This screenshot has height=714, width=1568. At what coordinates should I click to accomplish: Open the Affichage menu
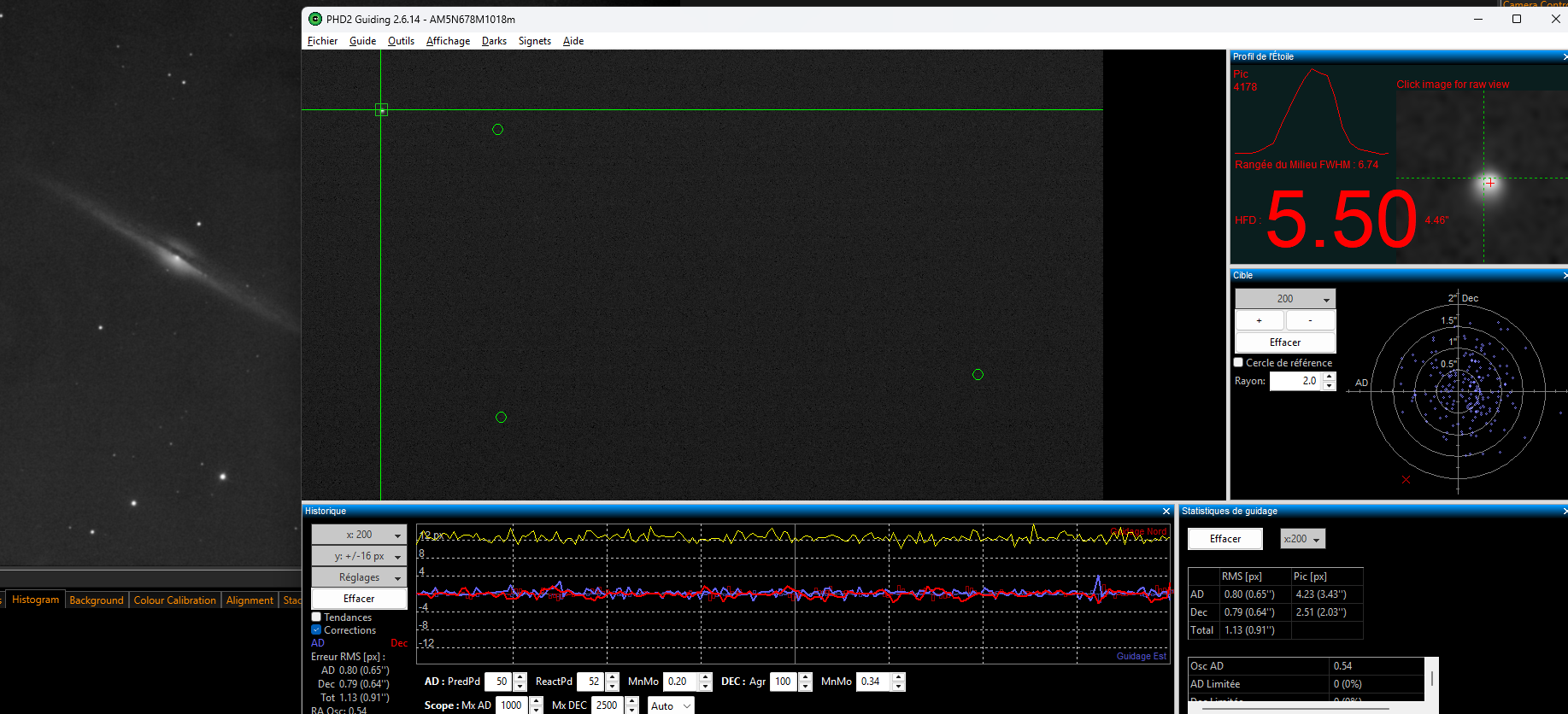(x=448, y=41)
